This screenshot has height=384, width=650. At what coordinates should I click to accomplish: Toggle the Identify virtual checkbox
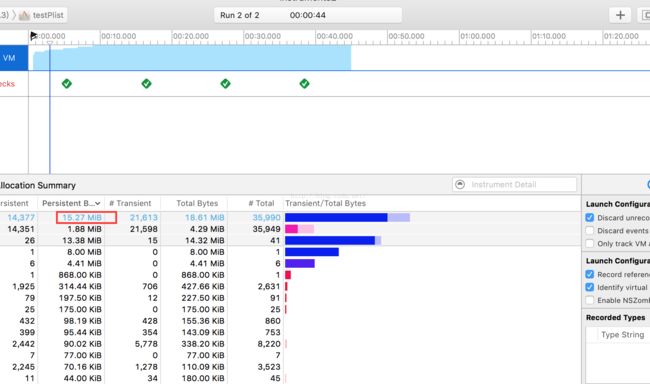pyautogui.click(x=589, y=287)
